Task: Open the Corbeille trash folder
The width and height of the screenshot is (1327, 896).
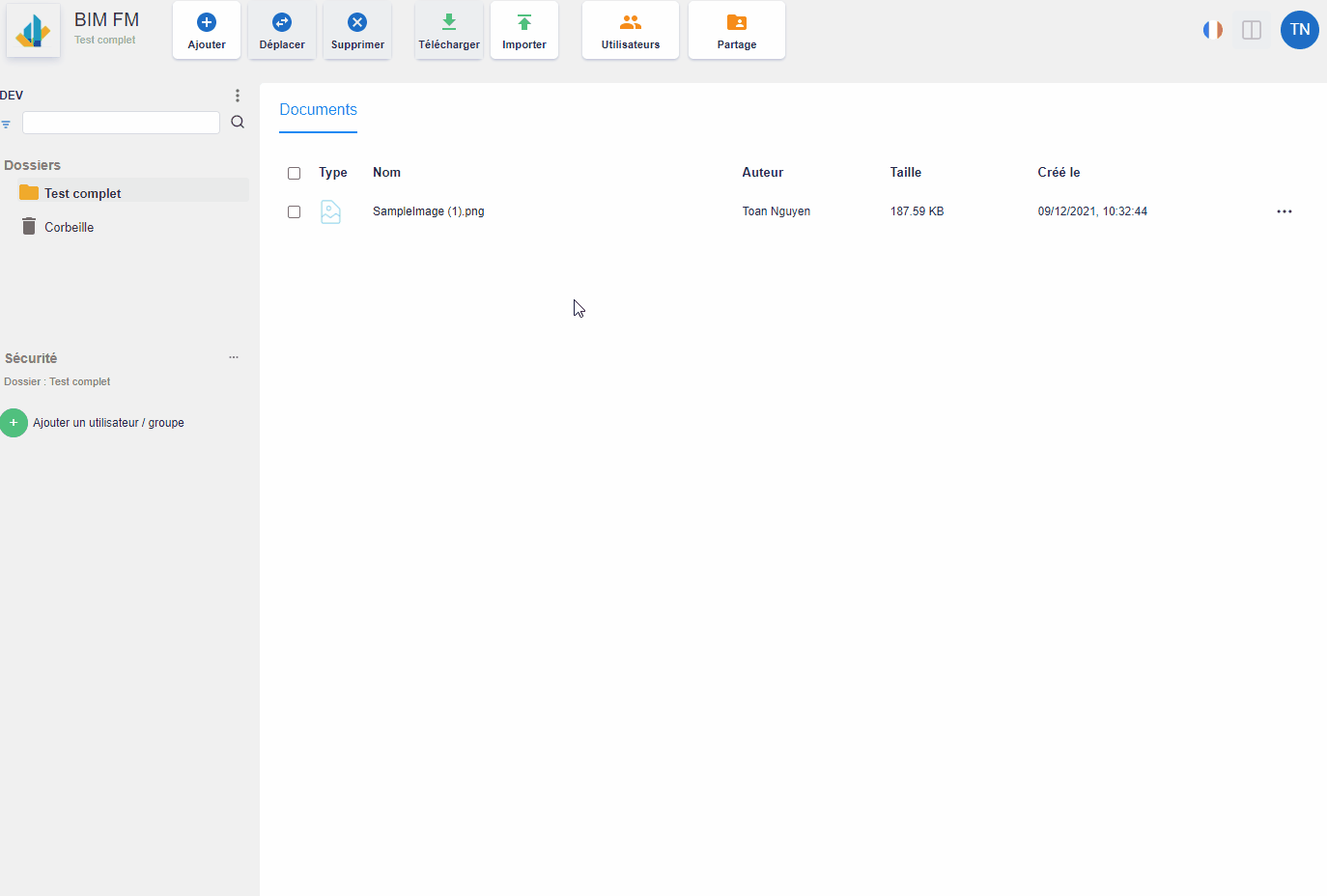Action: coord(69,227)
